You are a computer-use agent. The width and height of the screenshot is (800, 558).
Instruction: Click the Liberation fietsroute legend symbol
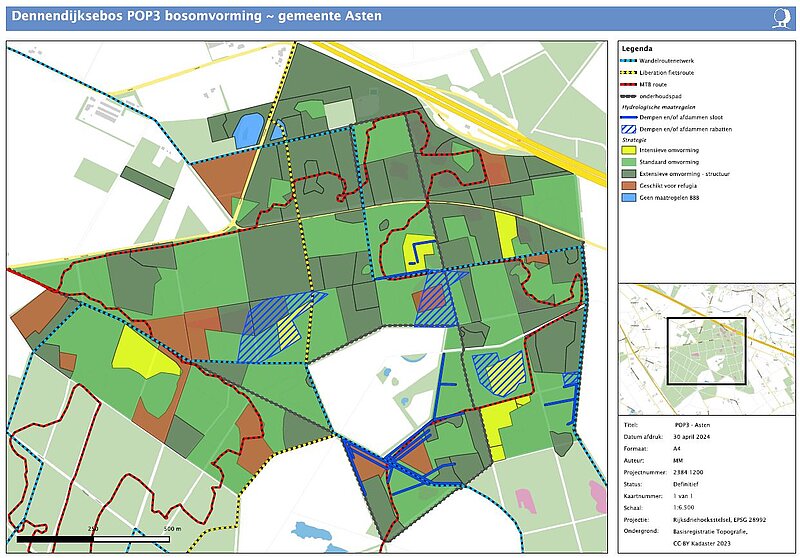629,73
